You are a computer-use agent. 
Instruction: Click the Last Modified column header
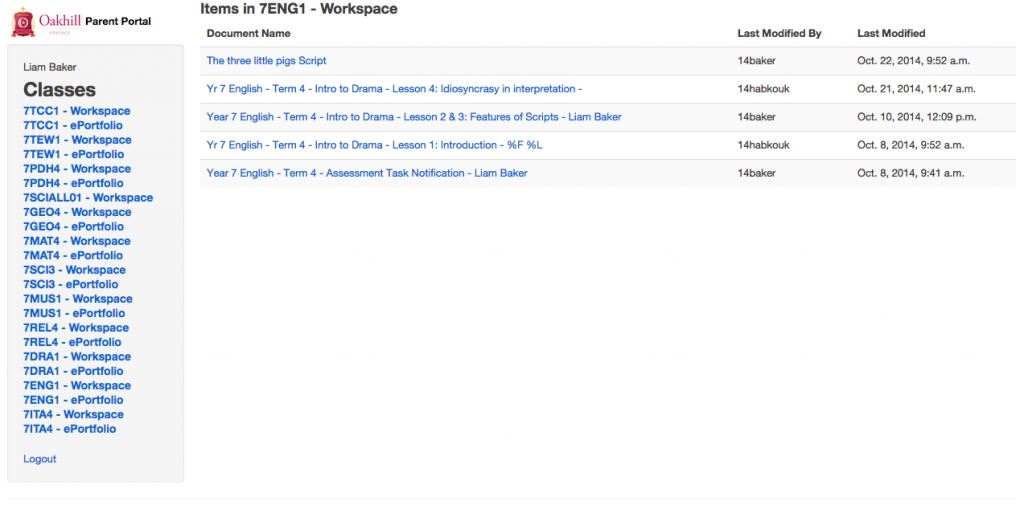click(891, 33)
